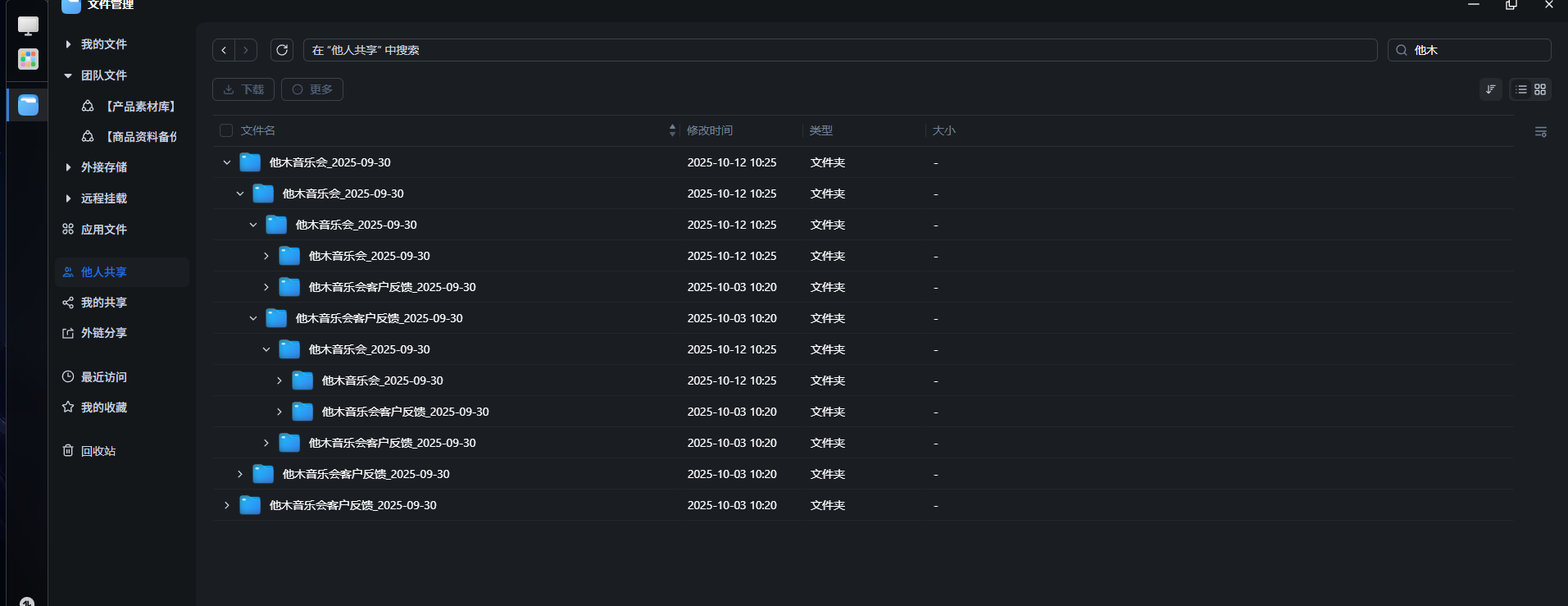Viewport: 1568px width, 606px height.
Task: Switch to list view icon
Action: [1521, 89]
